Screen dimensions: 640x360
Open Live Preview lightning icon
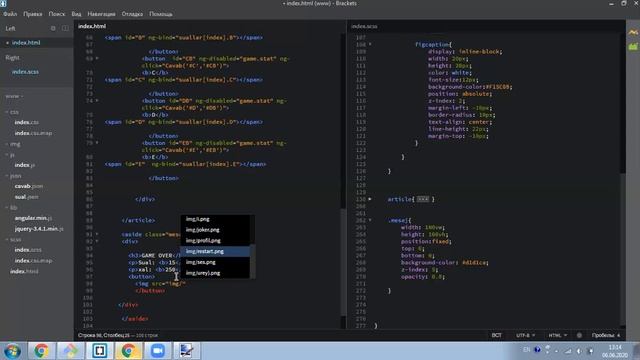[x=633, y=32]
